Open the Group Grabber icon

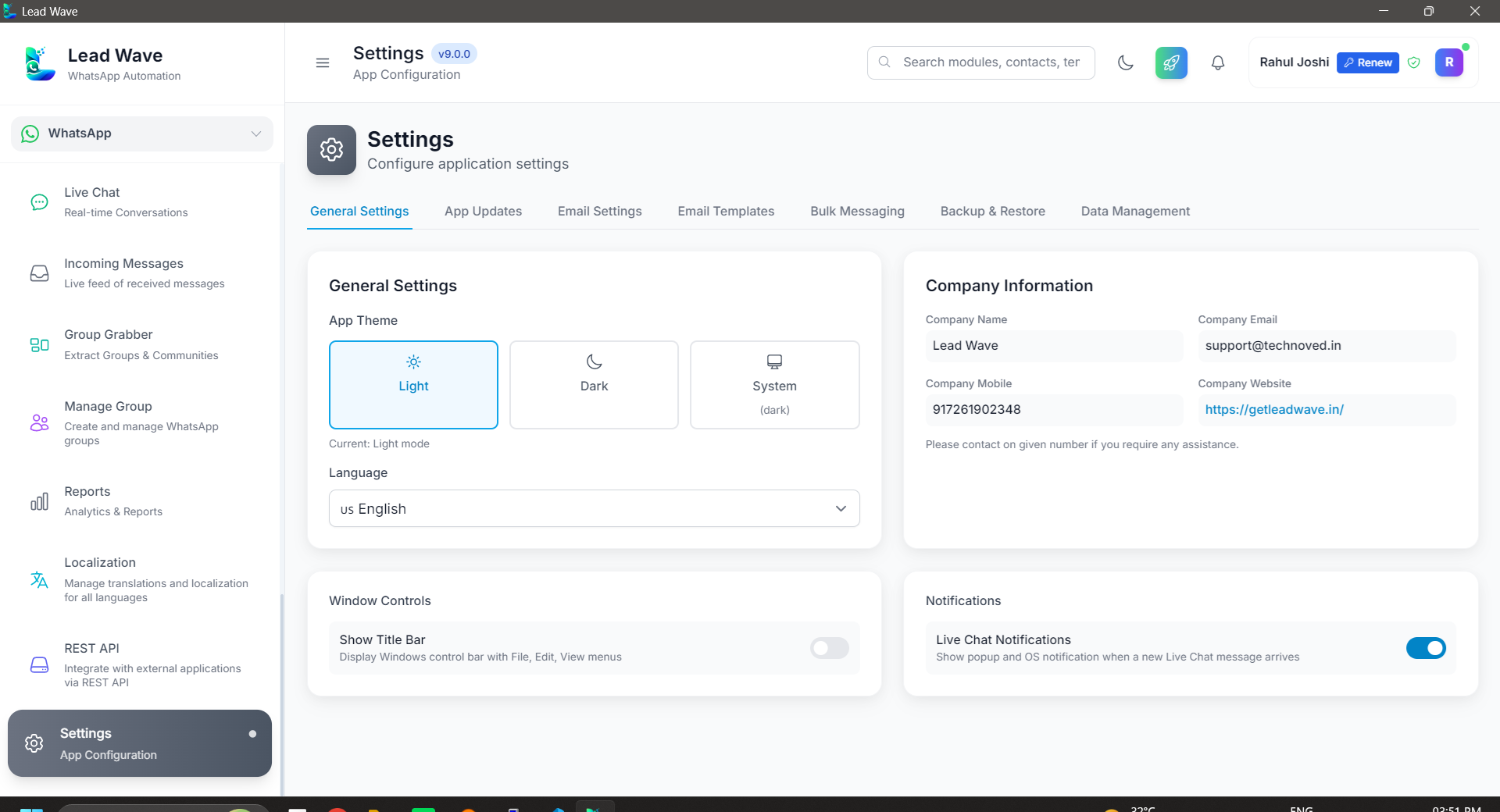point(39,345)
